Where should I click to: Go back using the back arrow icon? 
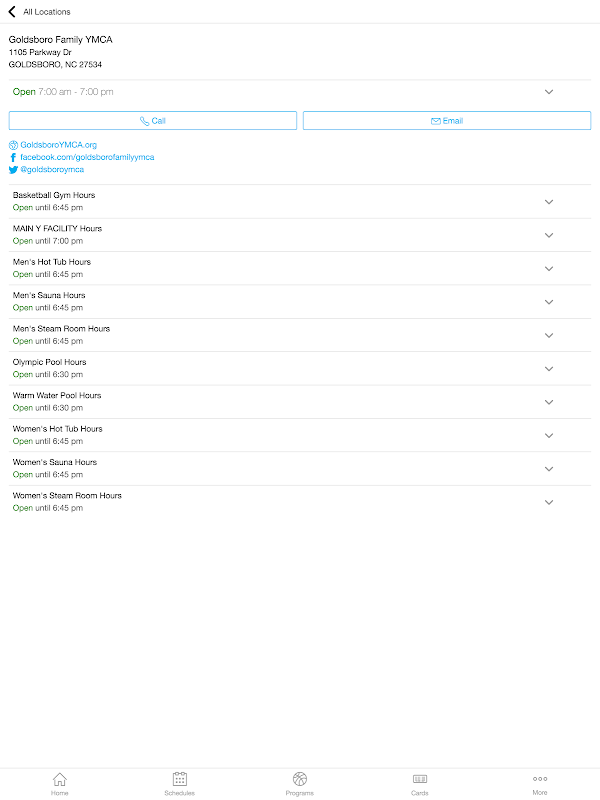point(12,11)
